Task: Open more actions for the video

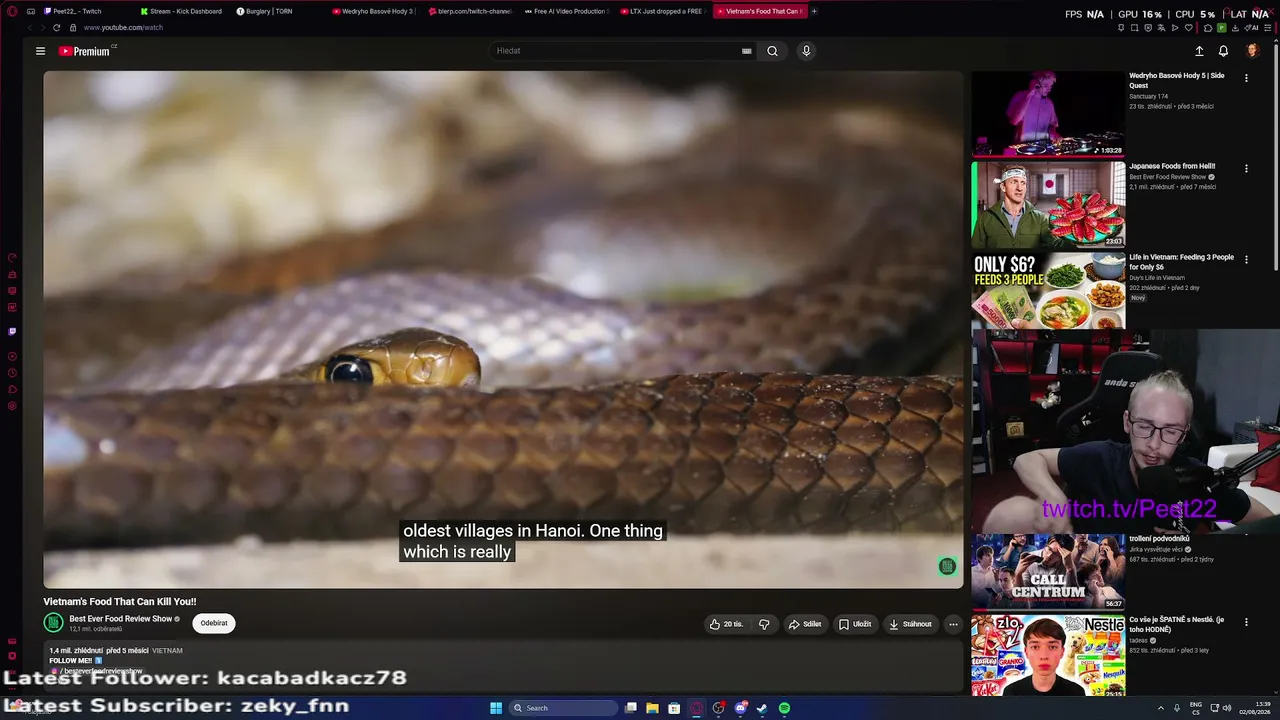Action: click(x=953, y=624)
